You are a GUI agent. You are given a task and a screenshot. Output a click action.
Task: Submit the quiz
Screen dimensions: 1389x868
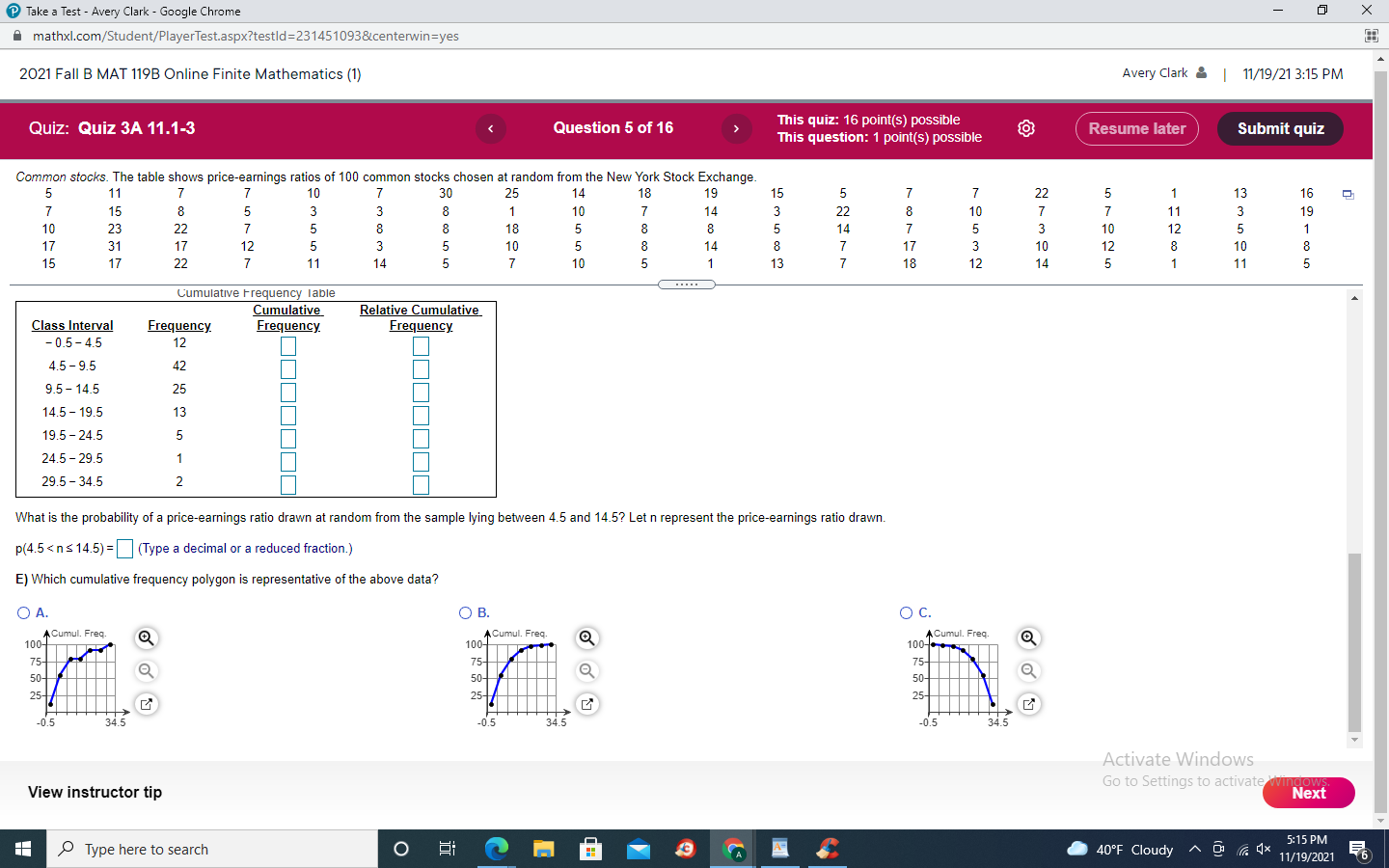[x=1280, y=128]
